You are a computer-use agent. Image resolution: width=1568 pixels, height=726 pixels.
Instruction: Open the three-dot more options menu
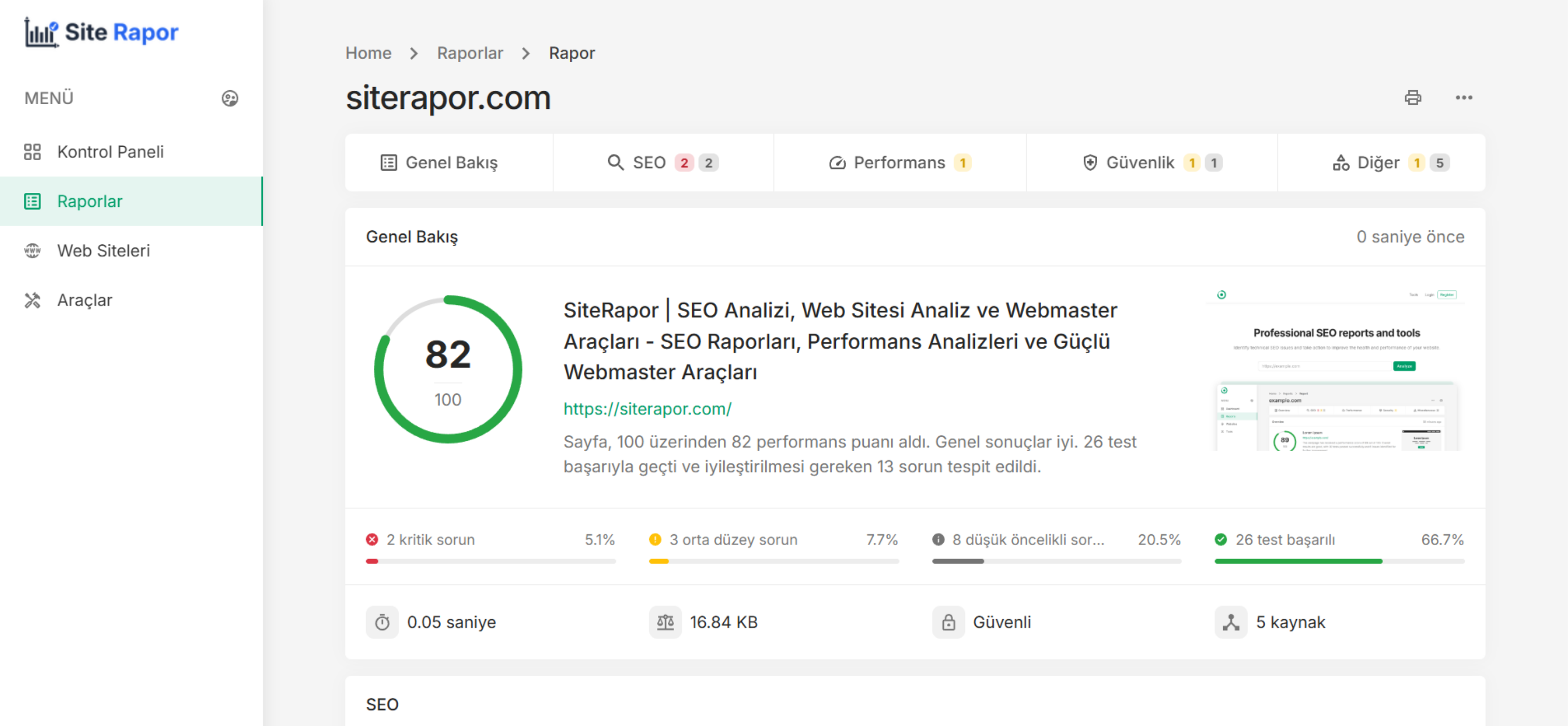1463,97
